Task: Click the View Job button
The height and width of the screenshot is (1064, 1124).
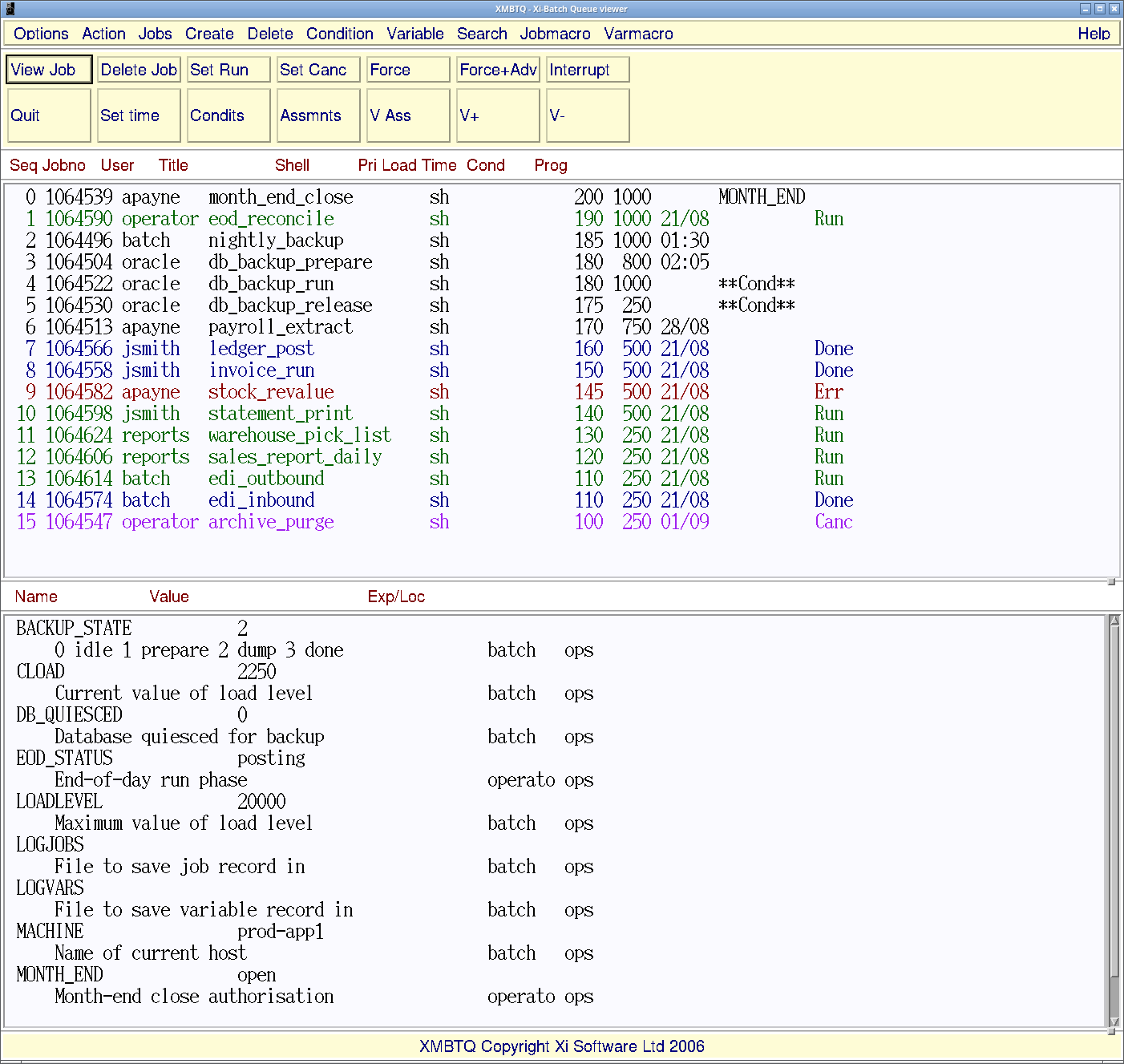Action: (50, 70)
